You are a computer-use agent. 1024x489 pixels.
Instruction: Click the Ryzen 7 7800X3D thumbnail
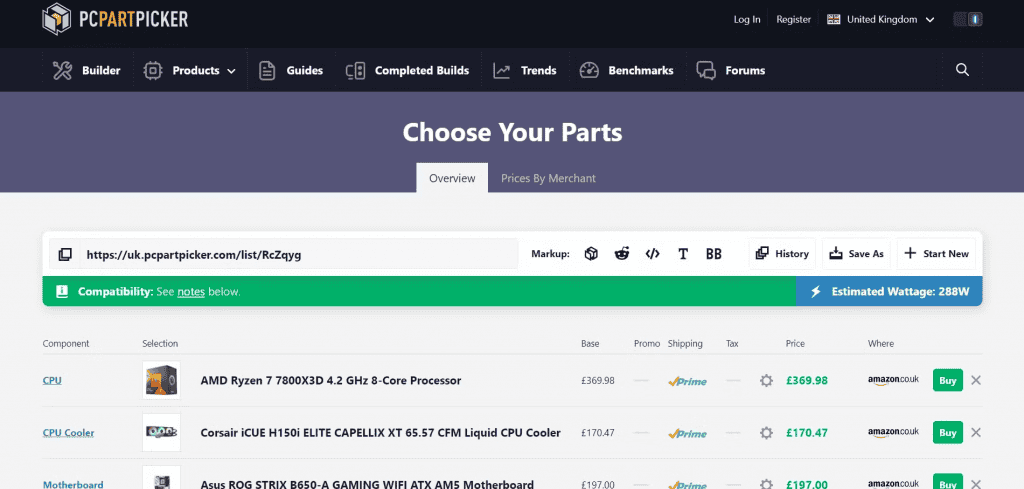click(x=161, y=381)
